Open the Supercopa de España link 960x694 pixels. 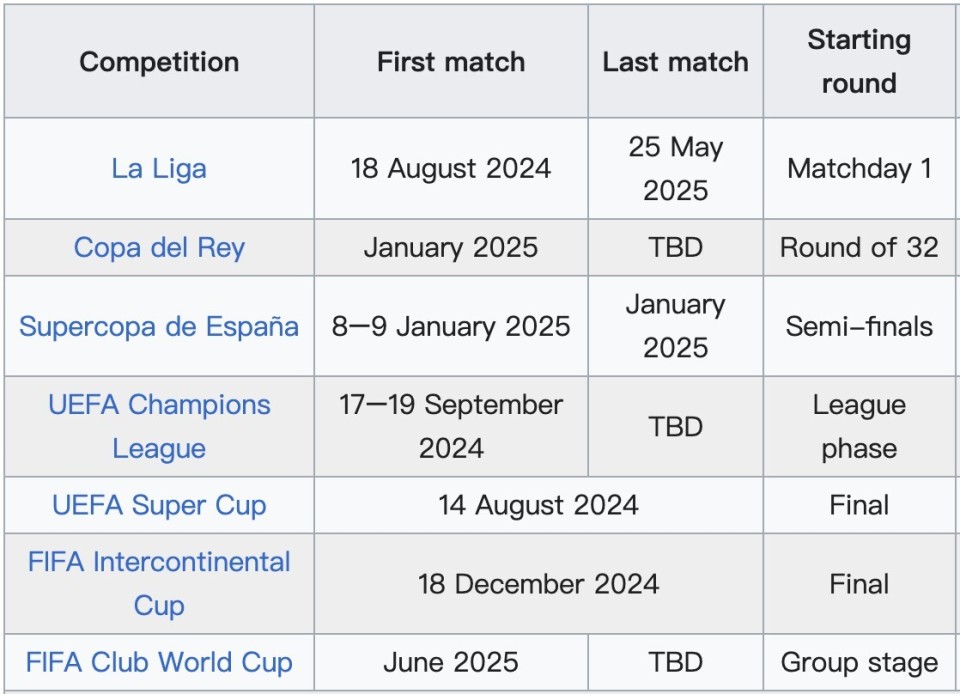(159, 326)
